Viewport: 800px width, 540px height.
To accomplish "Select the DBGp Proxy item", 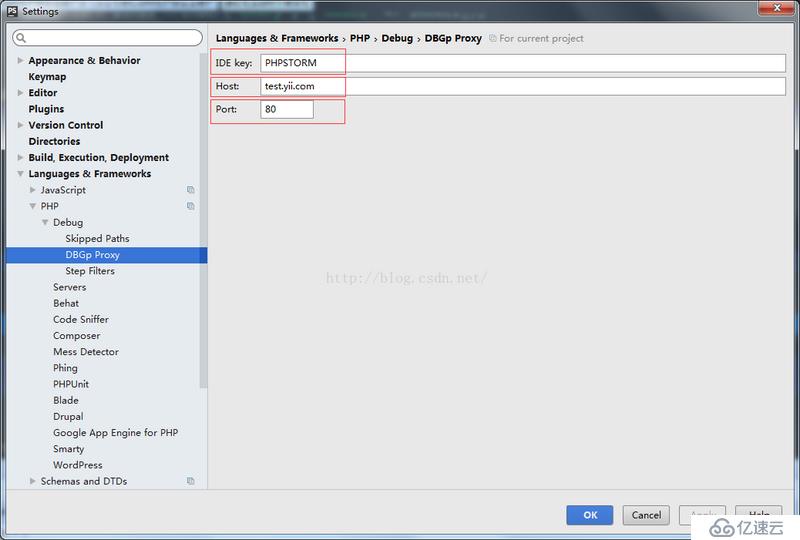I will point(107,255).
